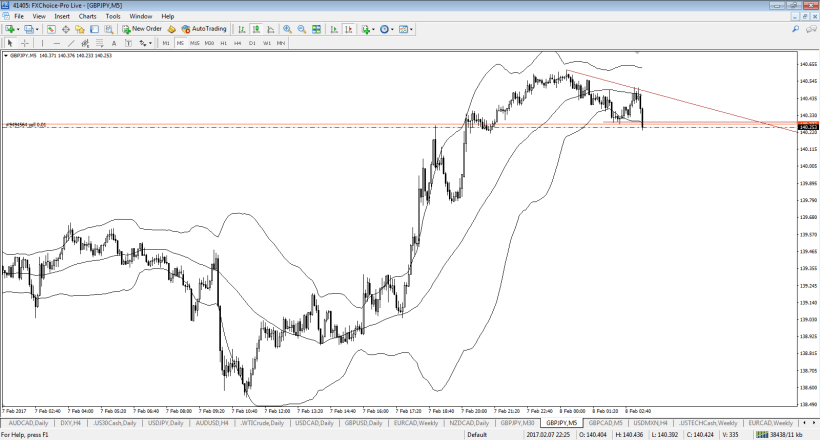The image size is (820, 440).
Task: Expand the Periods dropdown arrow
Action: 392,29
